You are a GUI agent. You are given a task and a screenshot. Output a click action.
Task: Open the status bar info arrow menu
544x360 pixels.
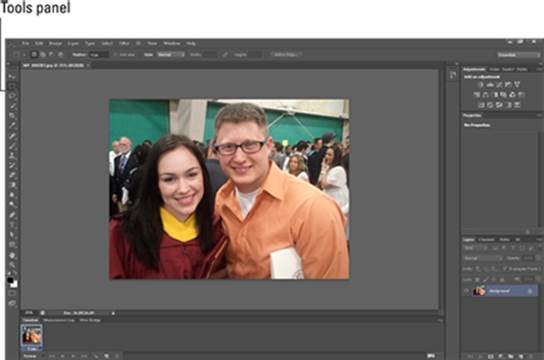[x=113, y=313]
